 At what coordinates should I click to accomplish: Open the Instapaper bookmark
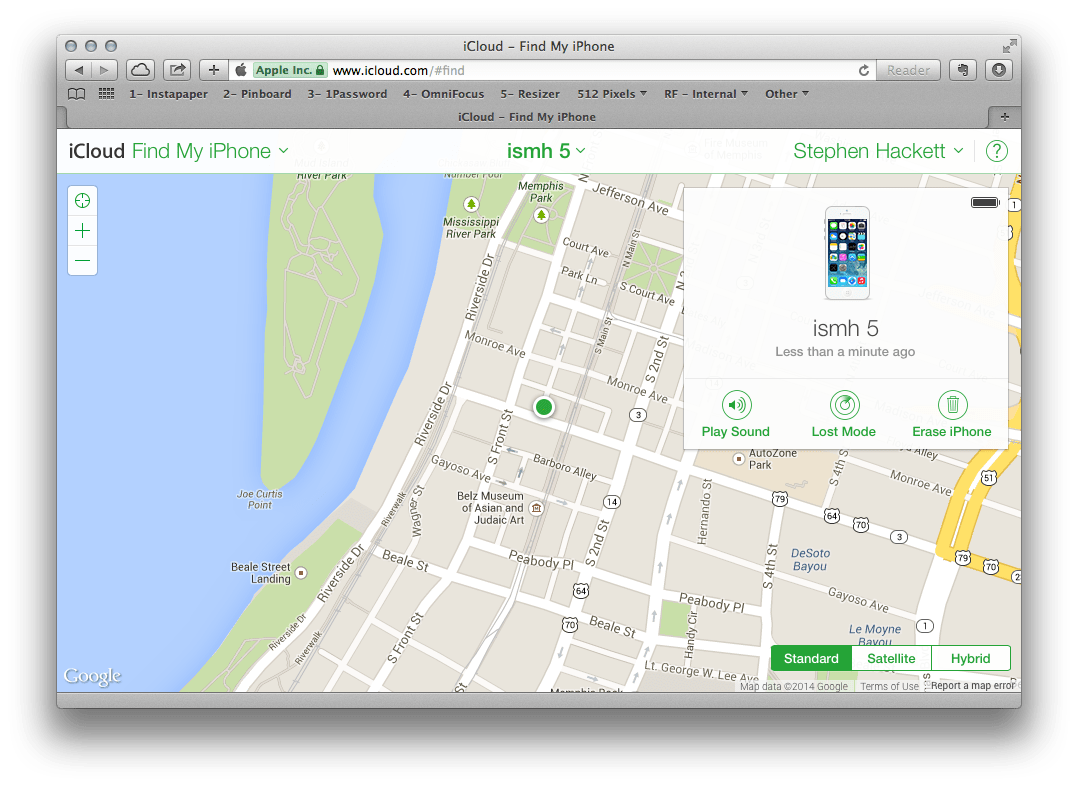tap(168, 93)
